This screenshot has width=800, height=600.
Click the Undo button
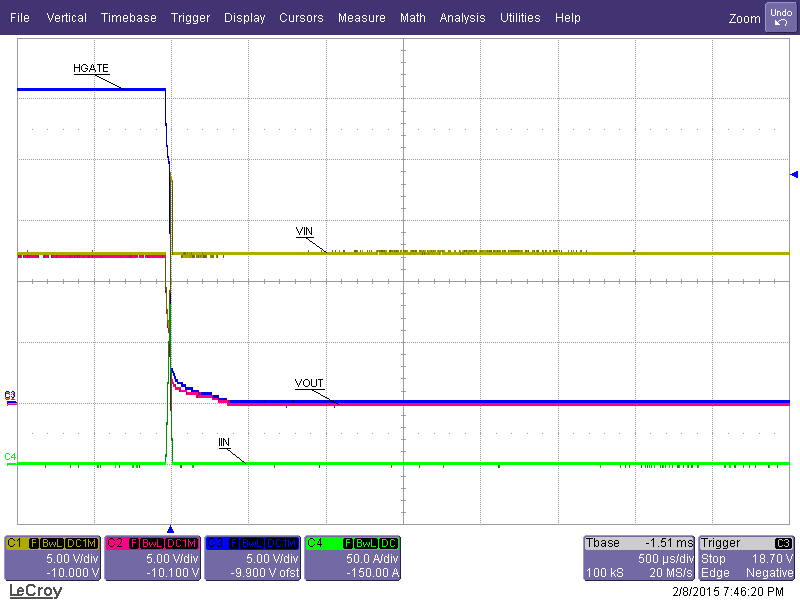click(x=780, y=17)
